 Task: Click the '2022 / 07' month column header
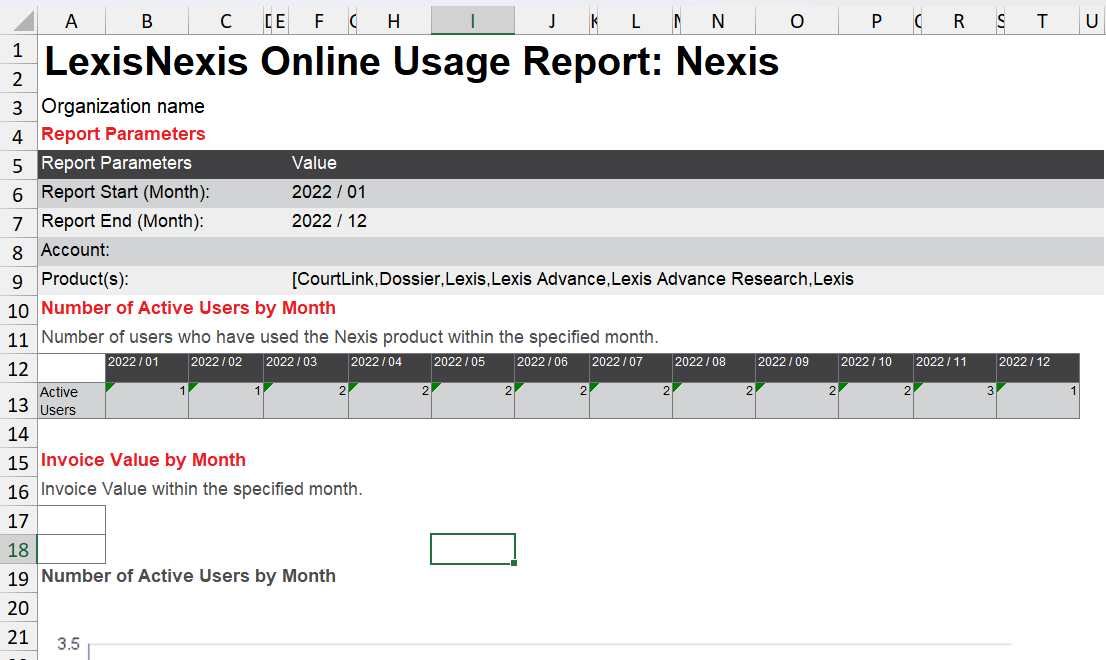coord(631,368)
